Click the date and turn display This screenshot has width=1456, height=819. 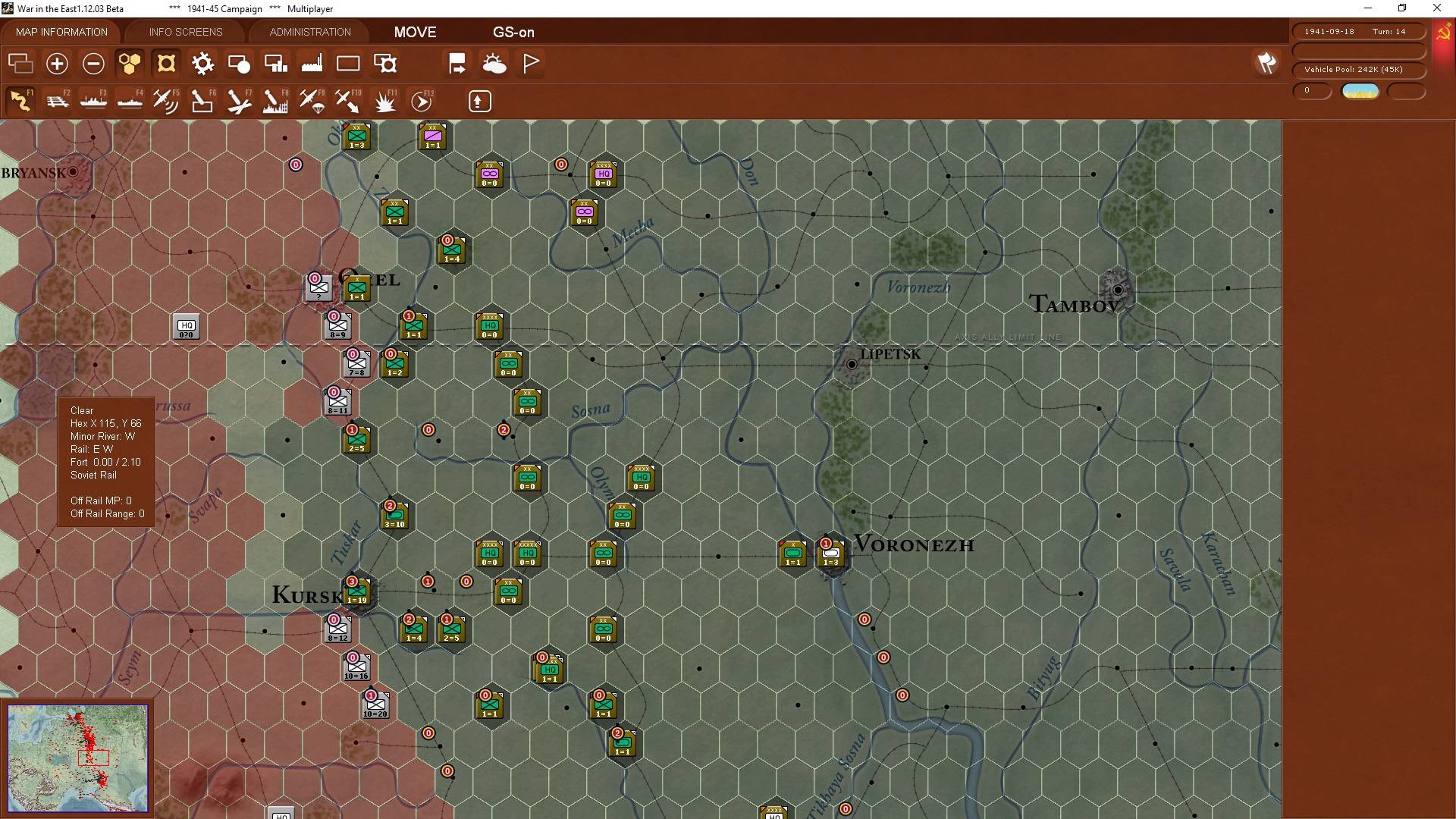1358,31
